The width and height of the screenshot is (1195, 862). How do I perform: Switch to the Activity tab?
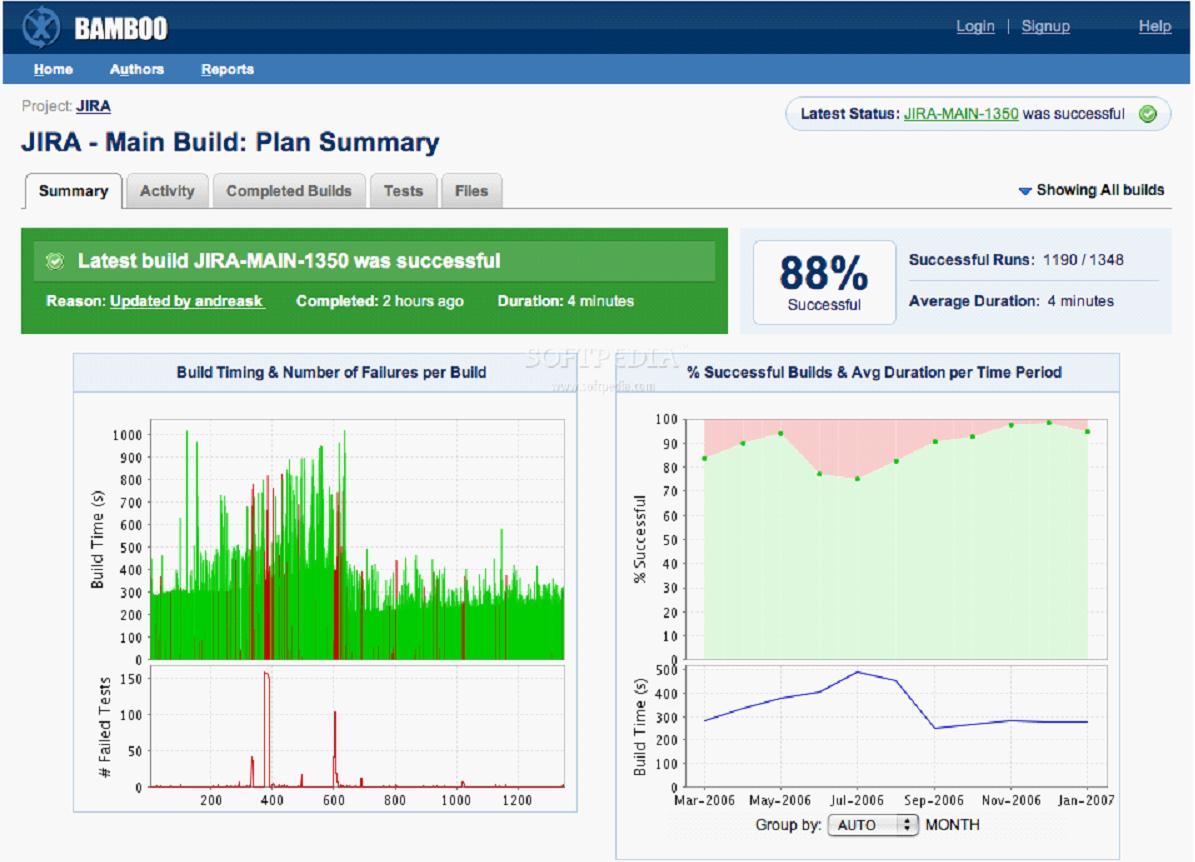[x=167, y=191]
